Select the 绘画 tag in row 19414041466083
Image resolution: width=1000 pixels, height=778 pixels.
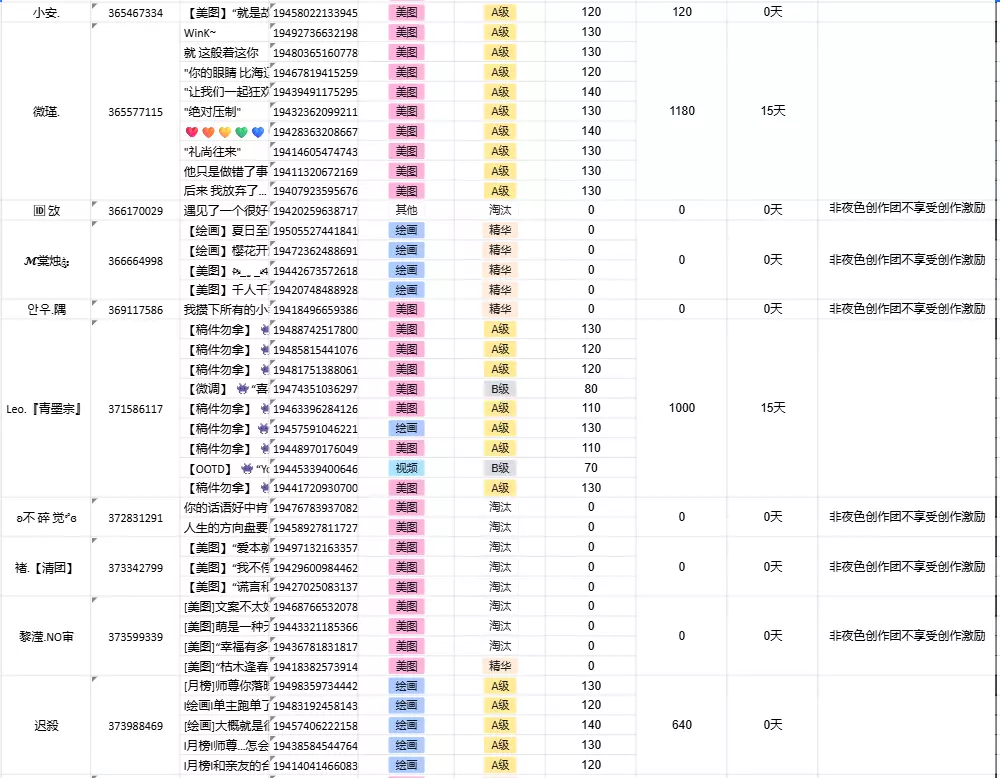pyautogui.click(x=406, y=765)
